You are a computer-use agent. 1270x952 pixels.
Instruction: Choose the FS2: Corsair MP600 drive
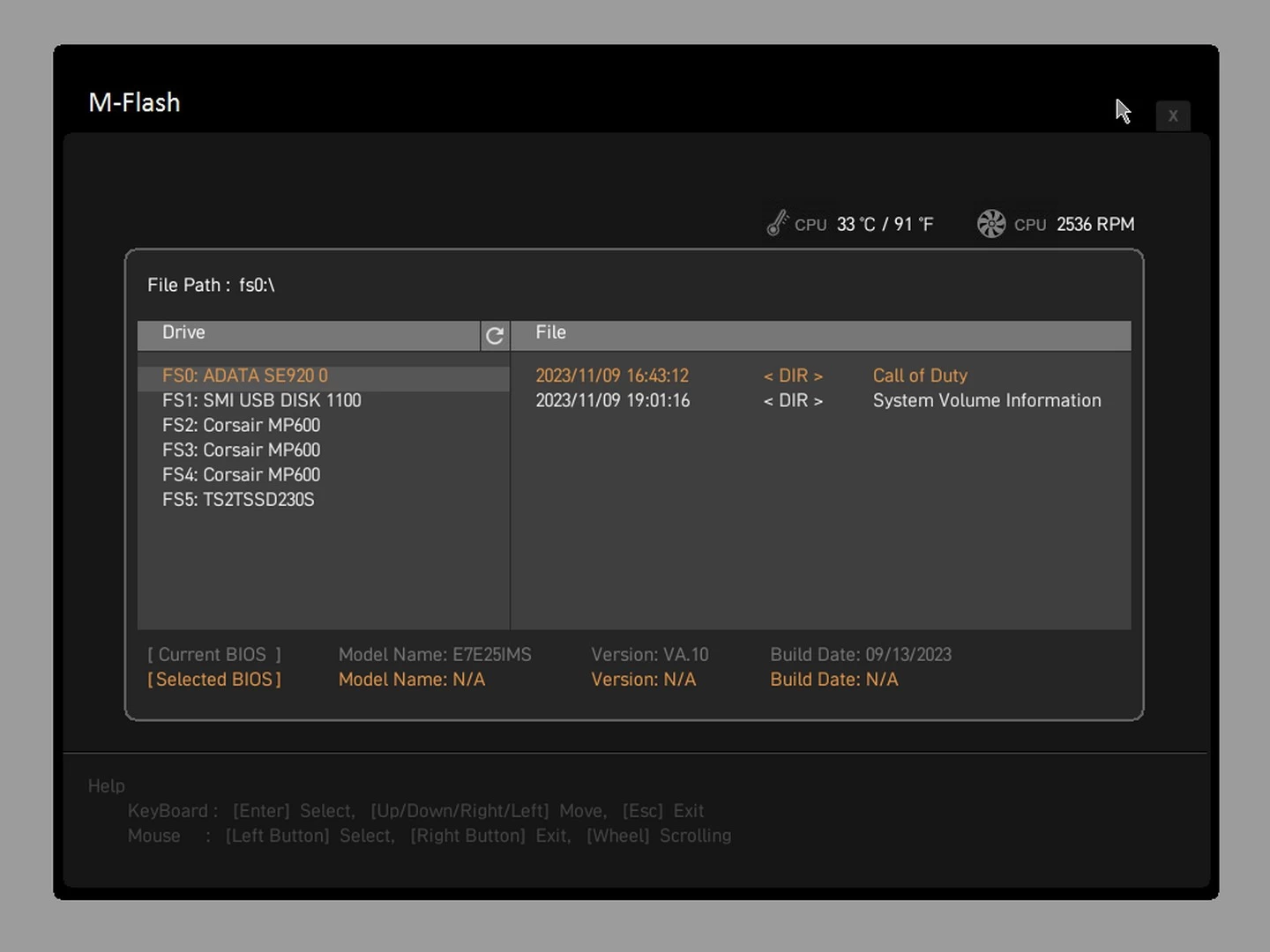241,425
